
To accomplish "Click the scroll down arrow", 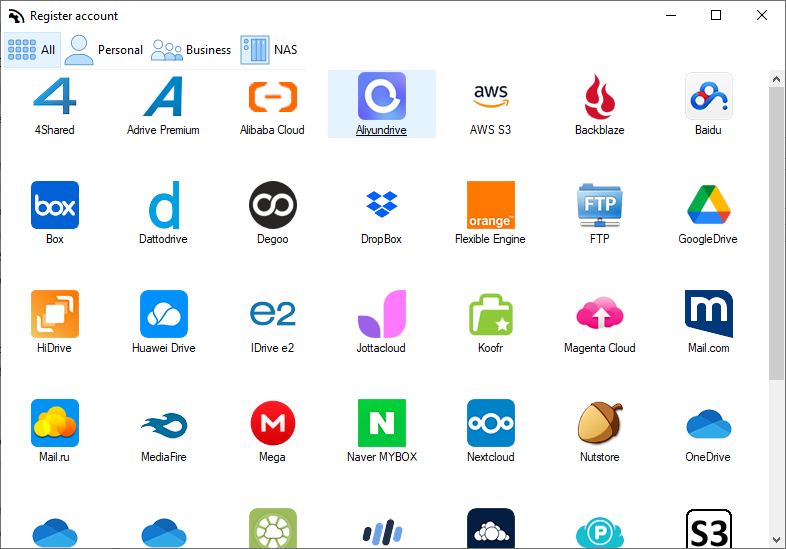I will pos(776,540).
